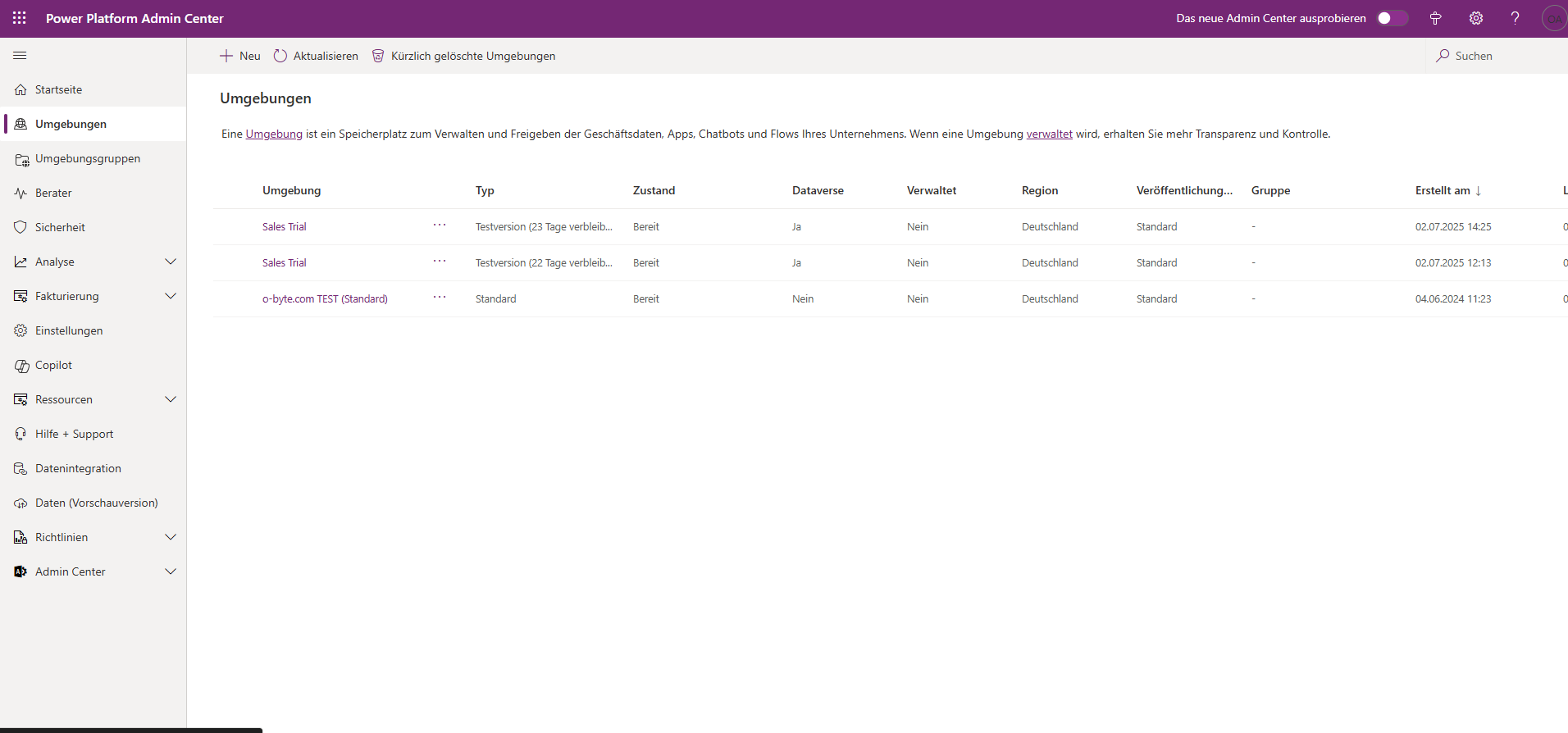This screenshot has width=1568, height=733.
Task: Expand the Richtlinien section chevron
Action: [x=171, y=538]
